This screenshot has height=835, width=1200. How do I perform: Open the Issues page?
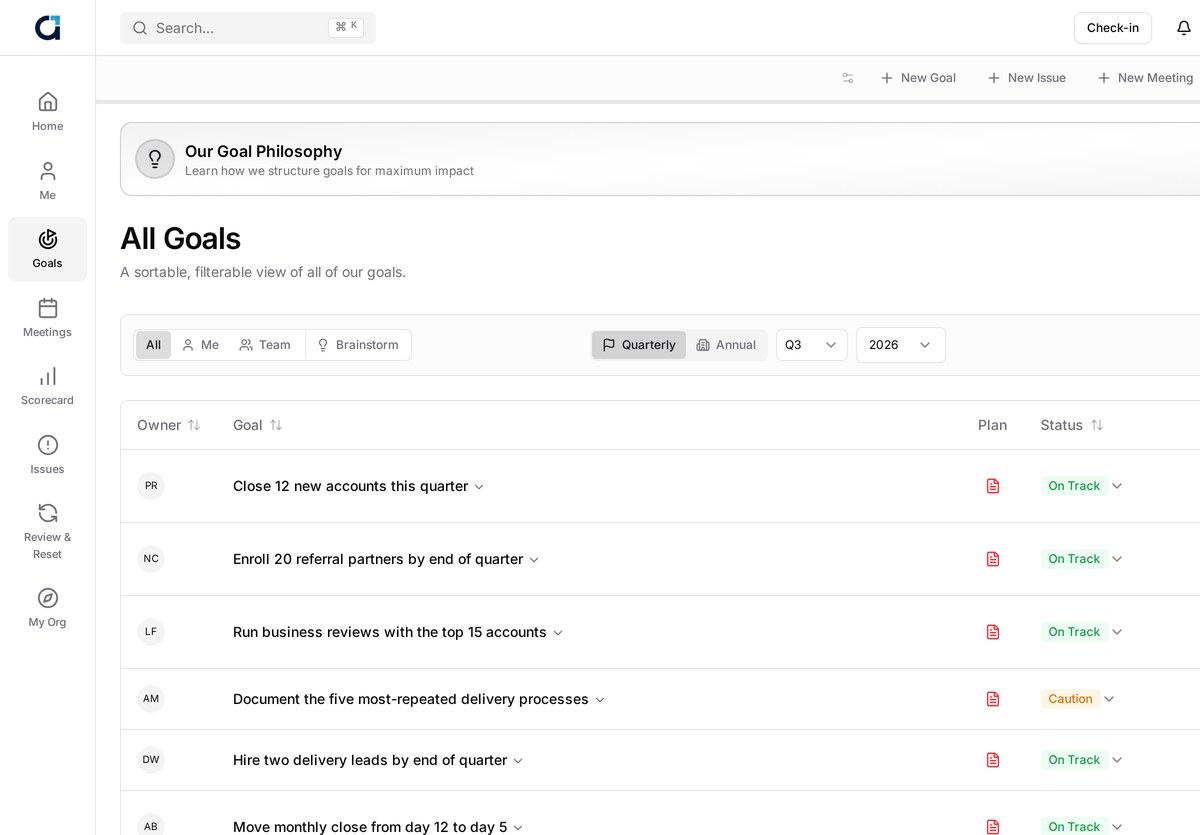pyautogui.click(x=47, y=454)
